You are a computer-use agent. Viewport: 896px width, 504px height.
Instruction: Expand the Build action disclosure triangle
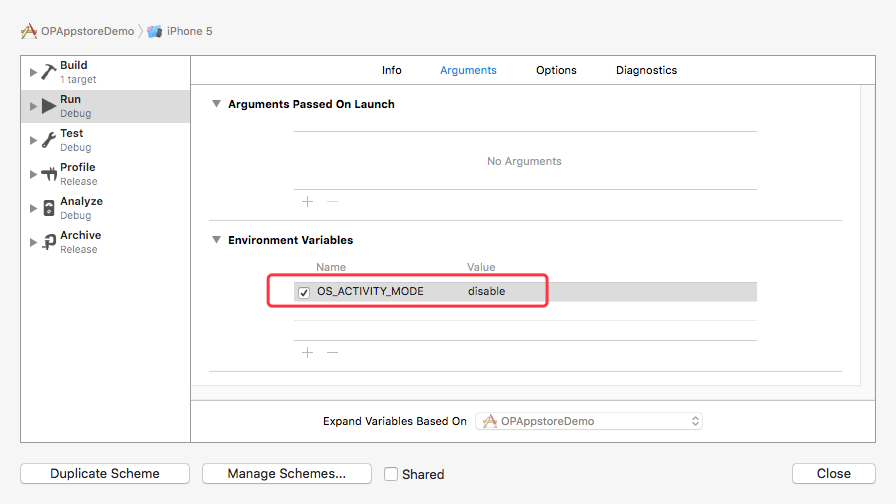[x=33, y=72]
